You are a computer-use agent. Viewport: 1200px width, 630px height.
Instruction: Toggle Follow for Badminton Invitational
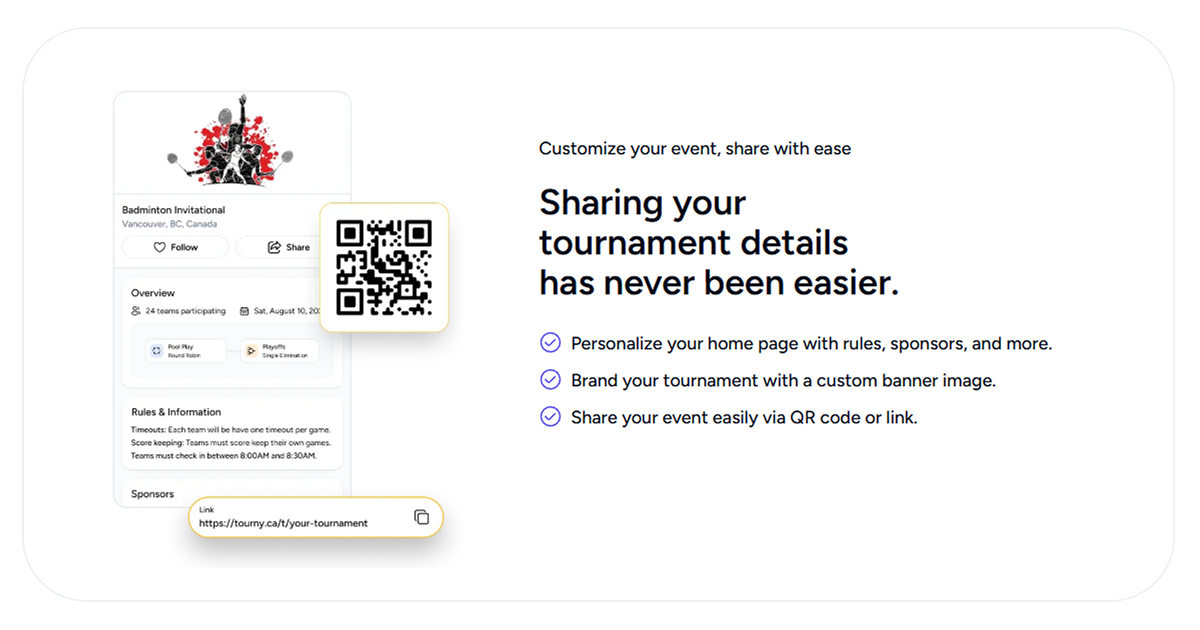175,247
